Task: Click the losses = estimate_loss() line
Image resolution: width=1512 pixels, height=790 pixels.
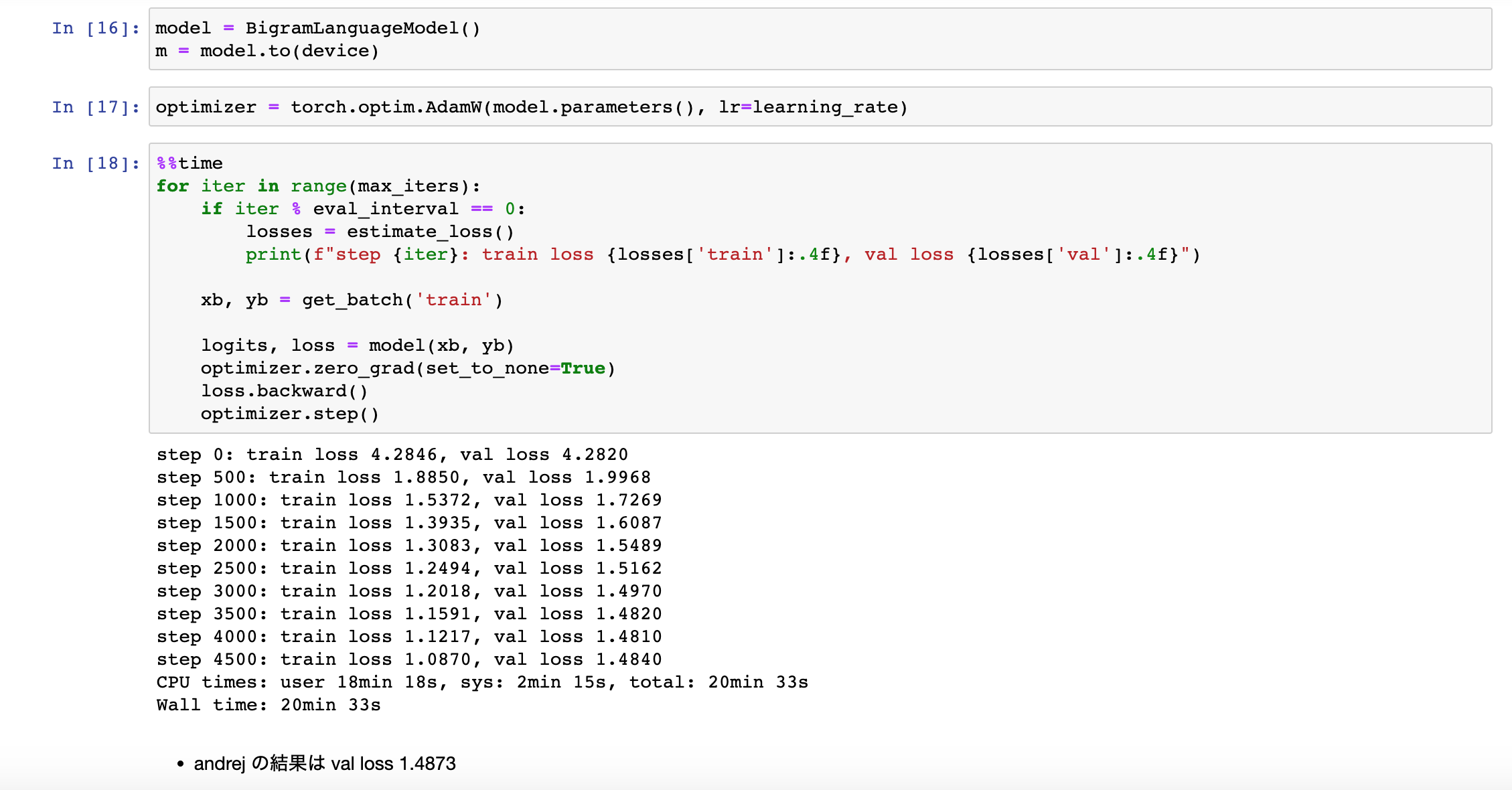Action: point(380,232)
